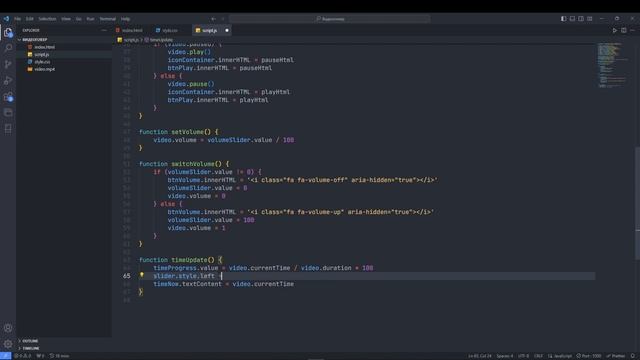Expand the TIMELINE section
This screenshot has width=640, height=360.
click(x=31, y=348)
